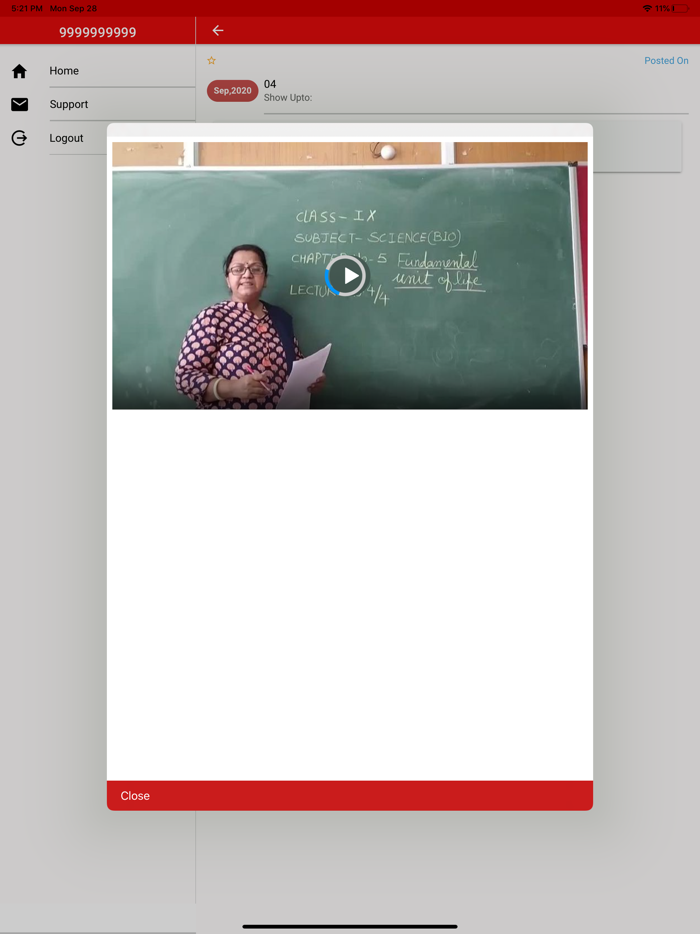Go back using the arrow icon
The image size is (700, 934).
pyautogui.click(x=218, y=30)
